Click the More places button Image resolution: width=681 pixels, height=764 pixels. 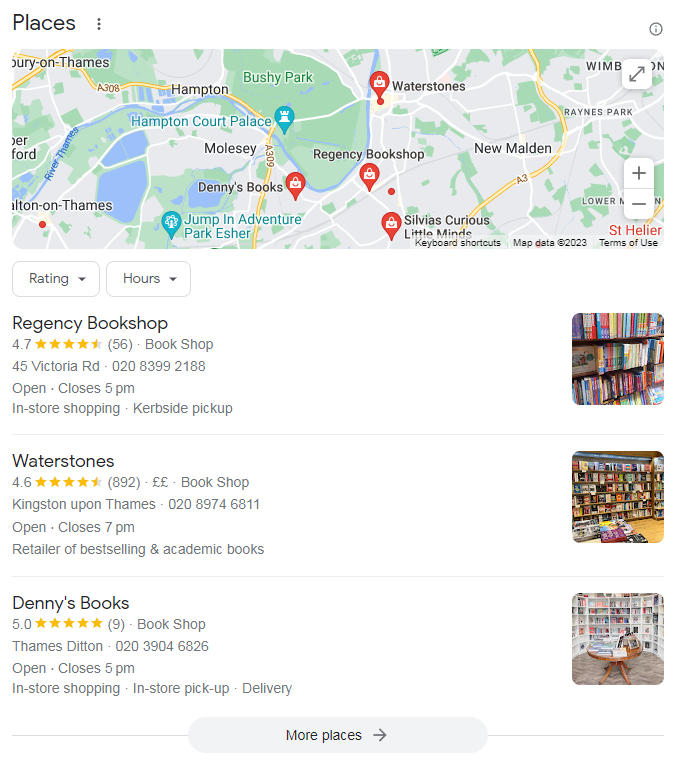pos(338,735)
